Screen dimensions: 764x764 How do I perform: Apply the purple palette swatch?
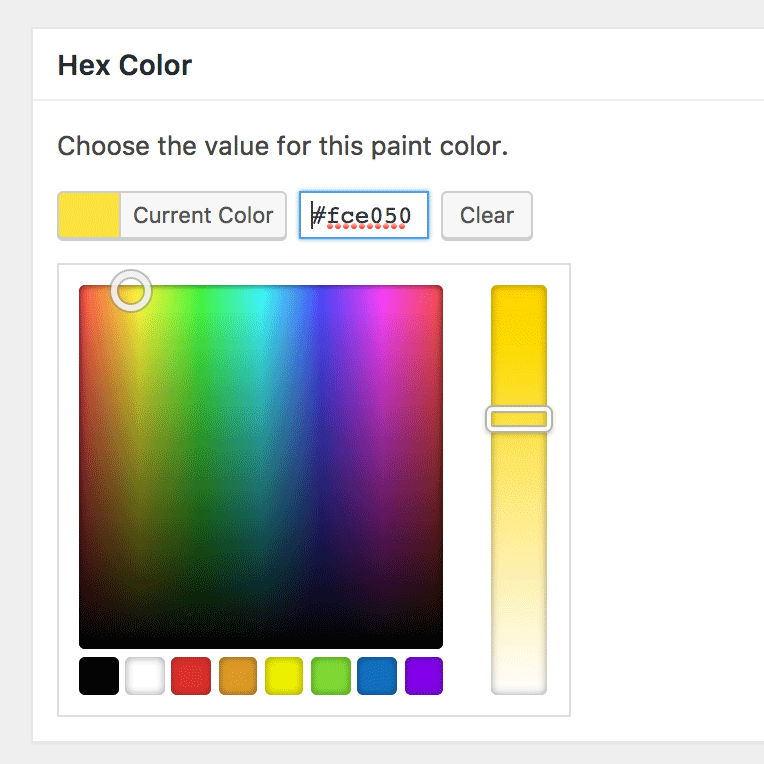[424, 676]
